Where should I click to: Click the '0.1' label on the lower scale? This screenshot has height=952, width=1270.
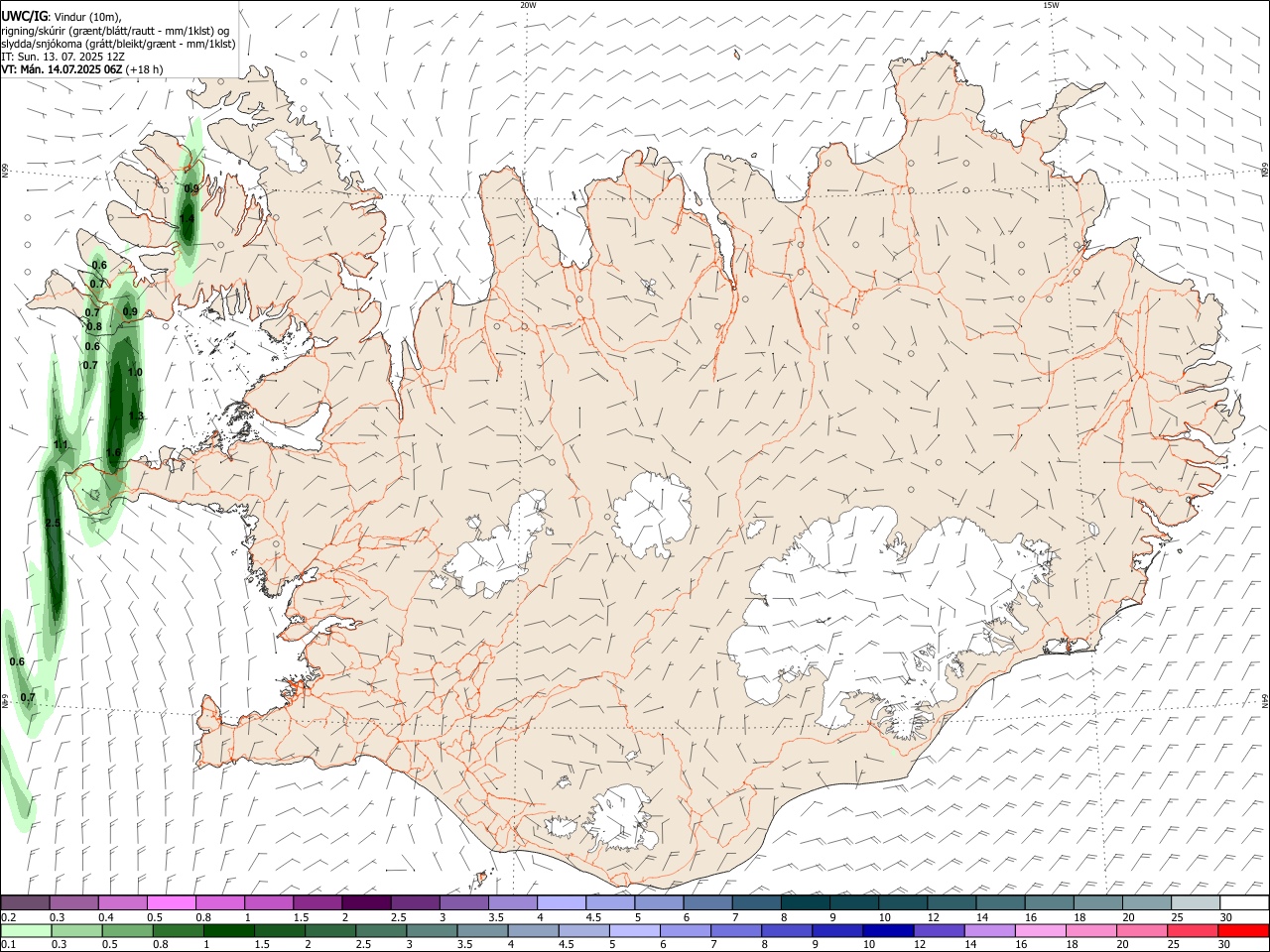[x=8, y=945]
